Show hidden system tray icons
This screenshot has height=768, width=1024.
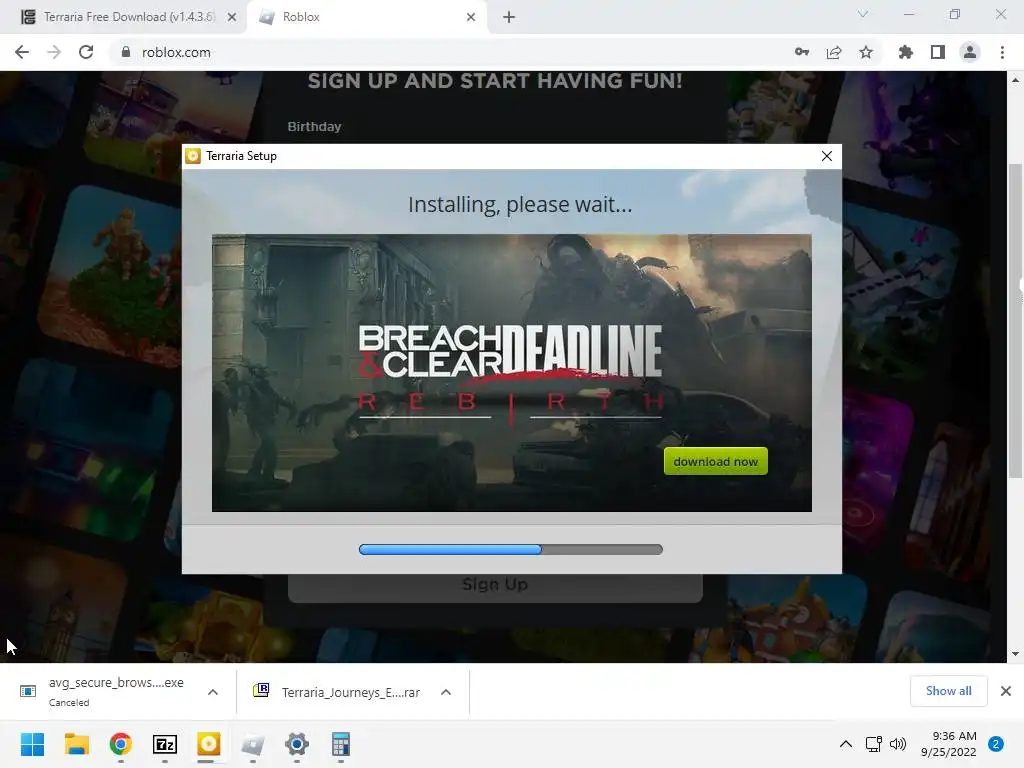click(x=846, y=744)
